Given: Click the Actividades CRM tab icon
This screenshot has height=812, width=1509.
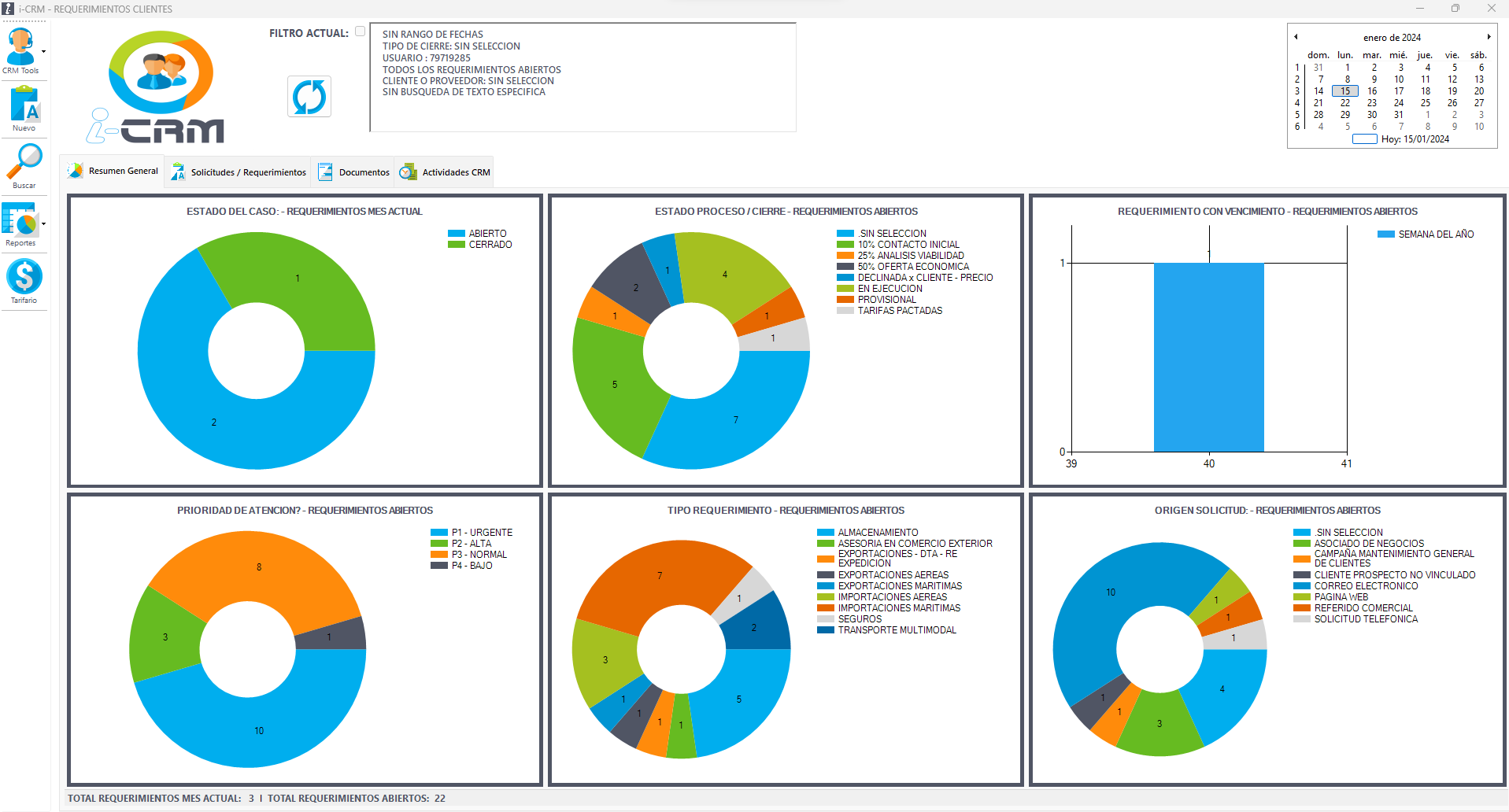Looking at the screenshot, I should click(x=408, y=172).
